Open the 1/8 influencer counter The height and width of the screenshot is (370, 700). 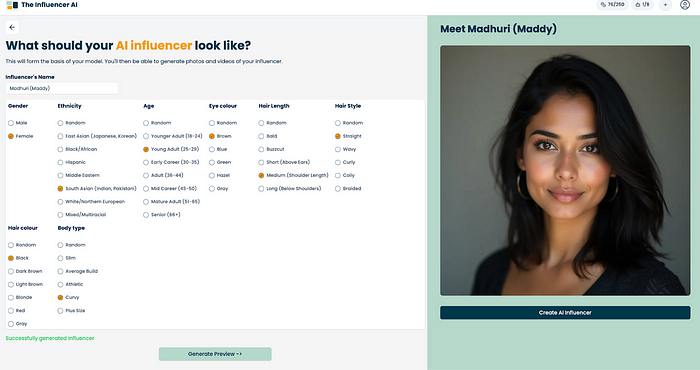[642, 5]
